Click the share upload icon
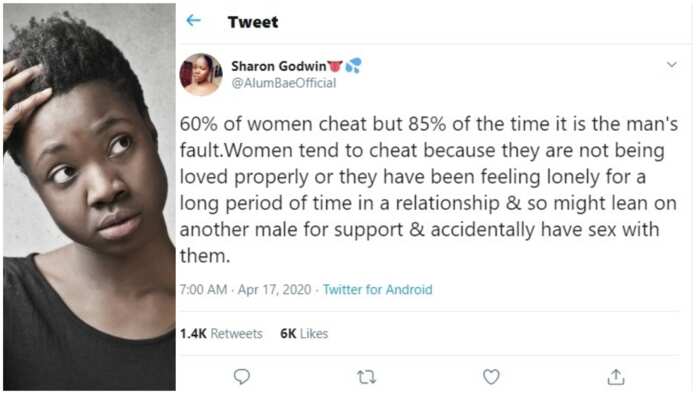 pos(616,377)
